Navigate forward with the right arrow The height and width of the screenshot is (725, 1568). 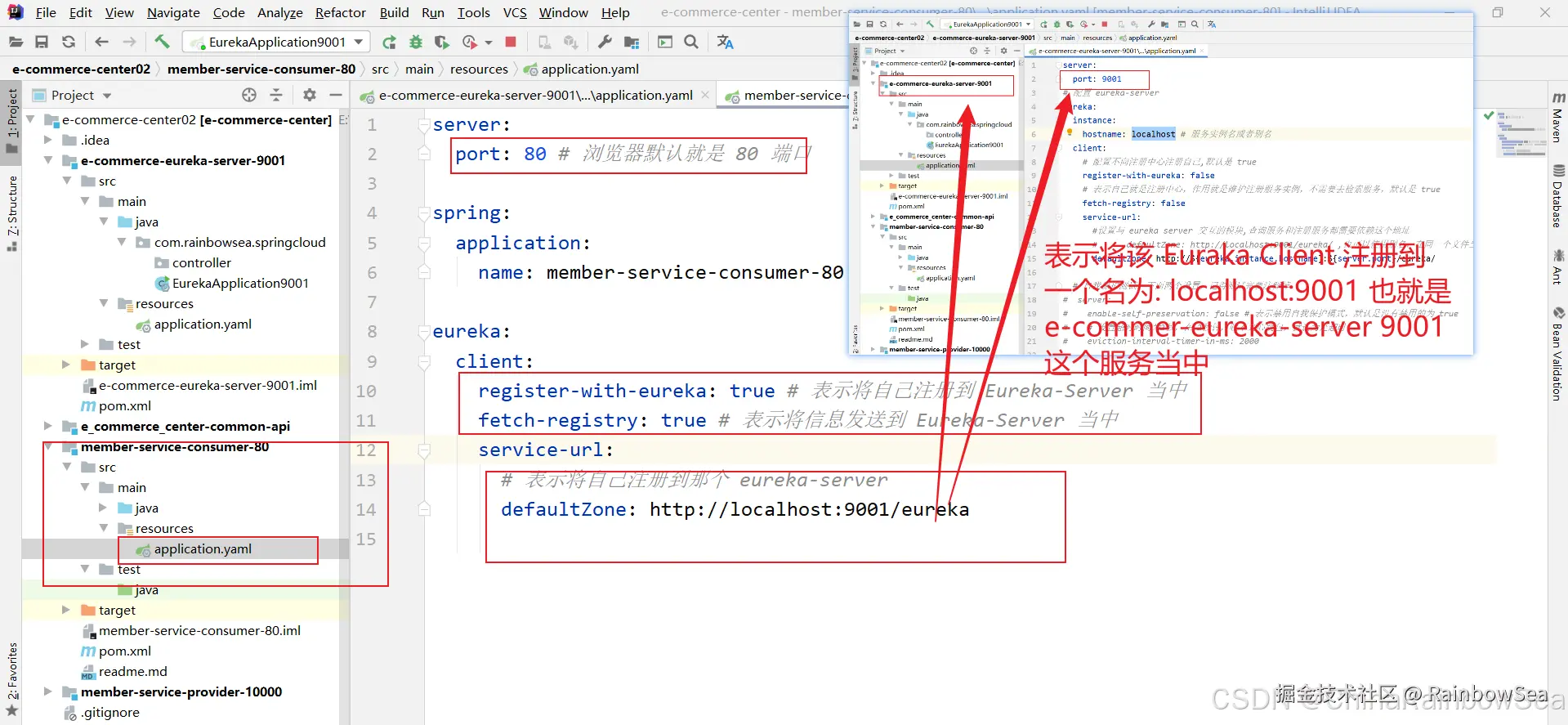(x=129, y=42)
